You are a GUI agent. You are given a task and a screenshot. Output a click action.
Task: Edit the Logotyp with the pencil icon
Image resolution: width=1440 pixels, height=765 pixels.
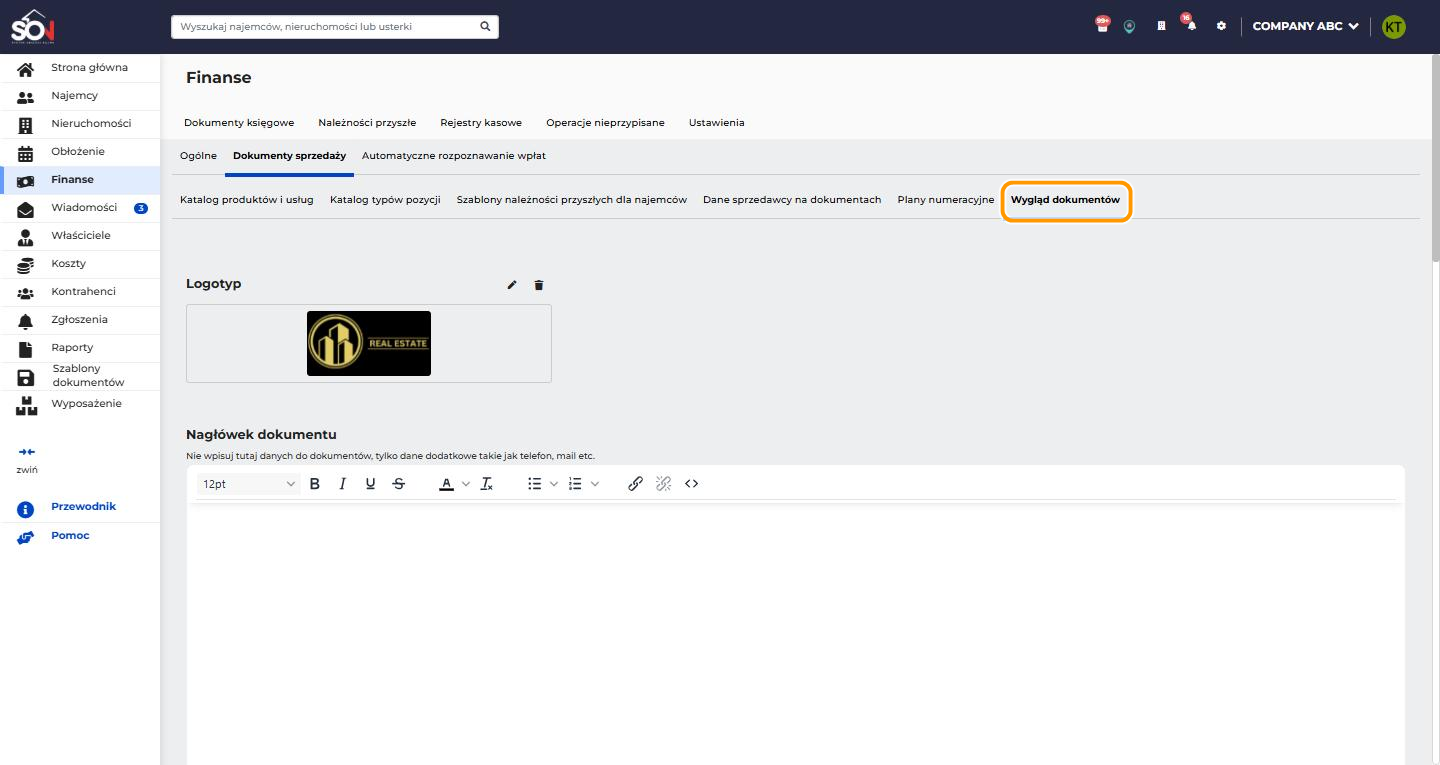pyautogui.click(x=512, y=285)
